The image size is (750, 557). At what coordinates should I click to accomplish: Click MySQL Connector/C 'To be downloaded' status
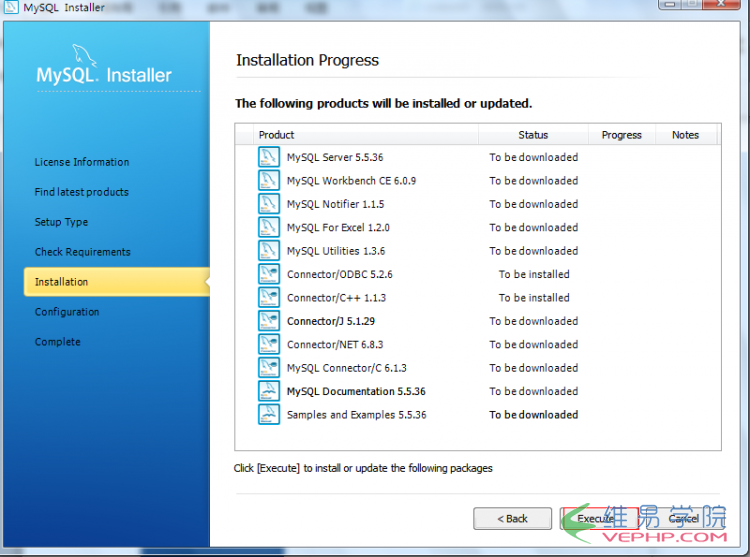[533, 368]
